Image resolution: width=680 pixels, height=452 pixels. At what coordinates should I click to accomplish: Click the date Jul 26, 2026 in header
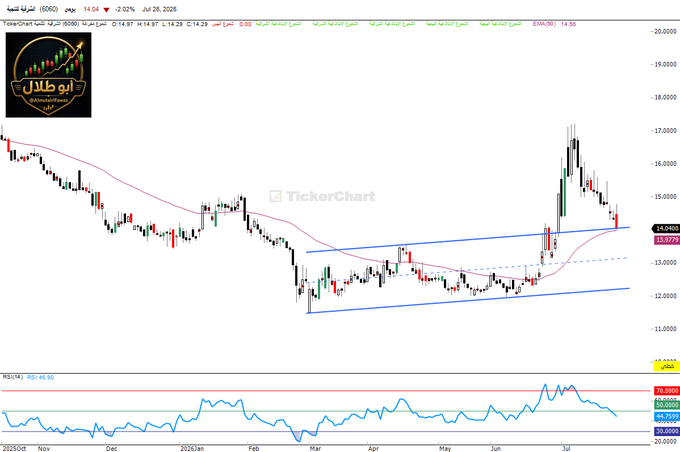[159, 9]
